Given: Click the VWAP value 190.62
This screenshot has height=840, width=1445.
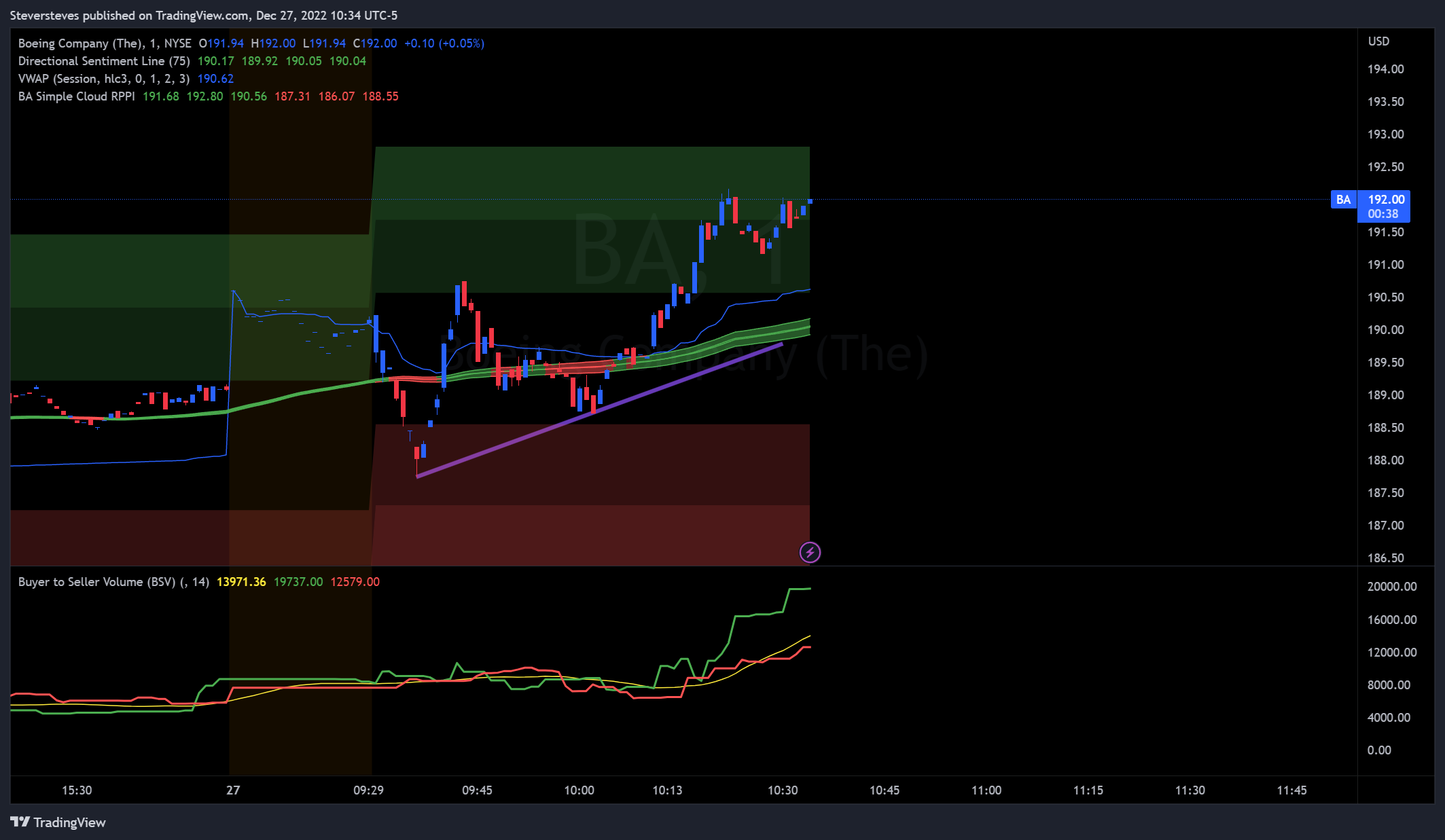Looking at the screenshot, I should tap(215, 79).
